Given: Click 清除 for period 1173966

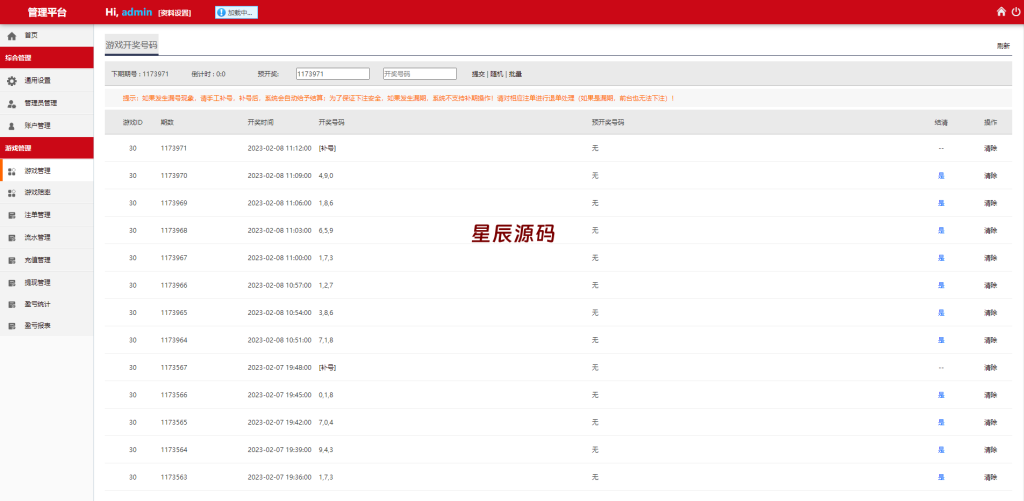Looking at the screenshot, I should (991, 285).
